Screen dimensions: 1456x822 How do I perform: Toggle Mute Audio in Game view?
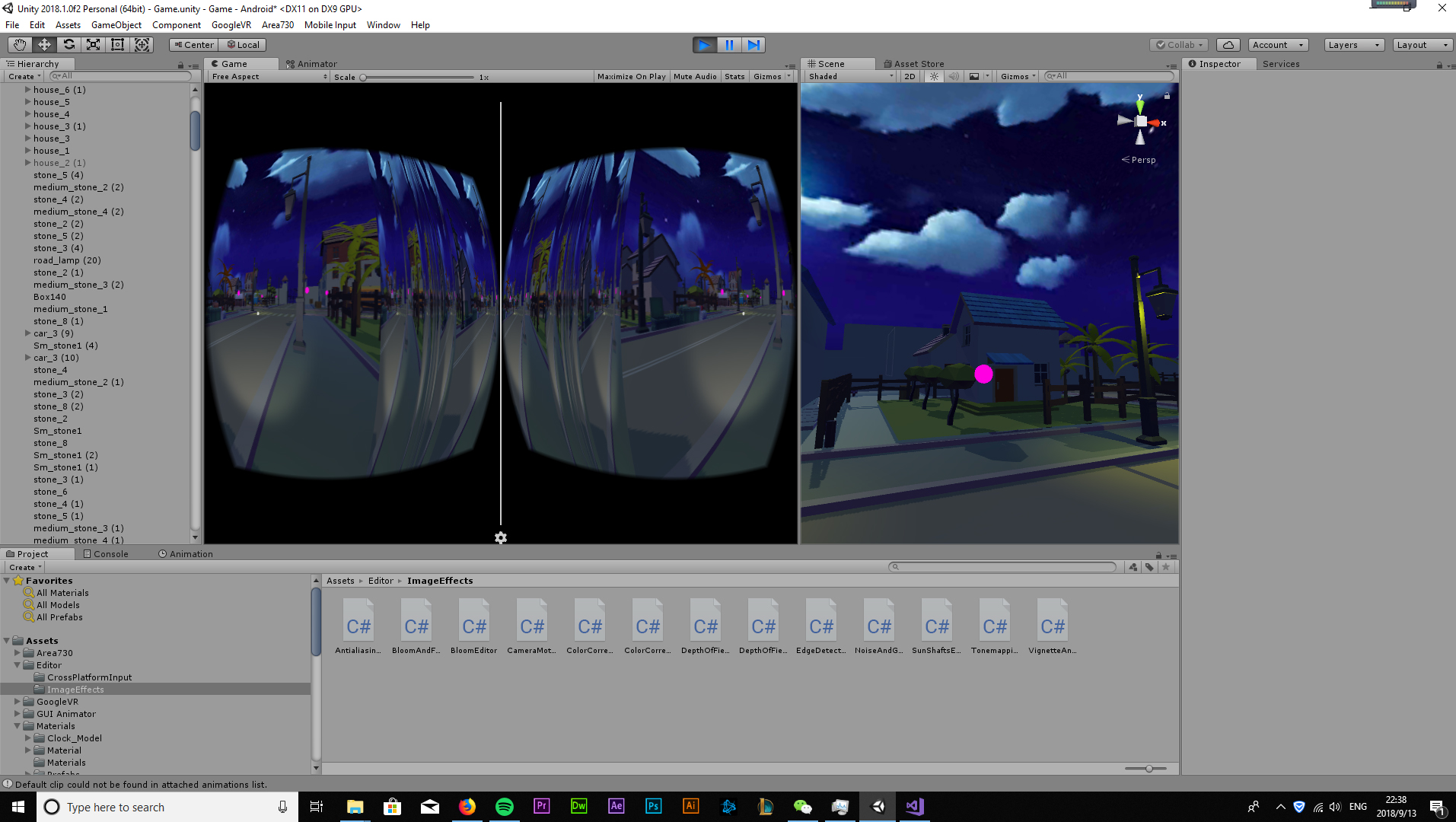tap(694, 77)
